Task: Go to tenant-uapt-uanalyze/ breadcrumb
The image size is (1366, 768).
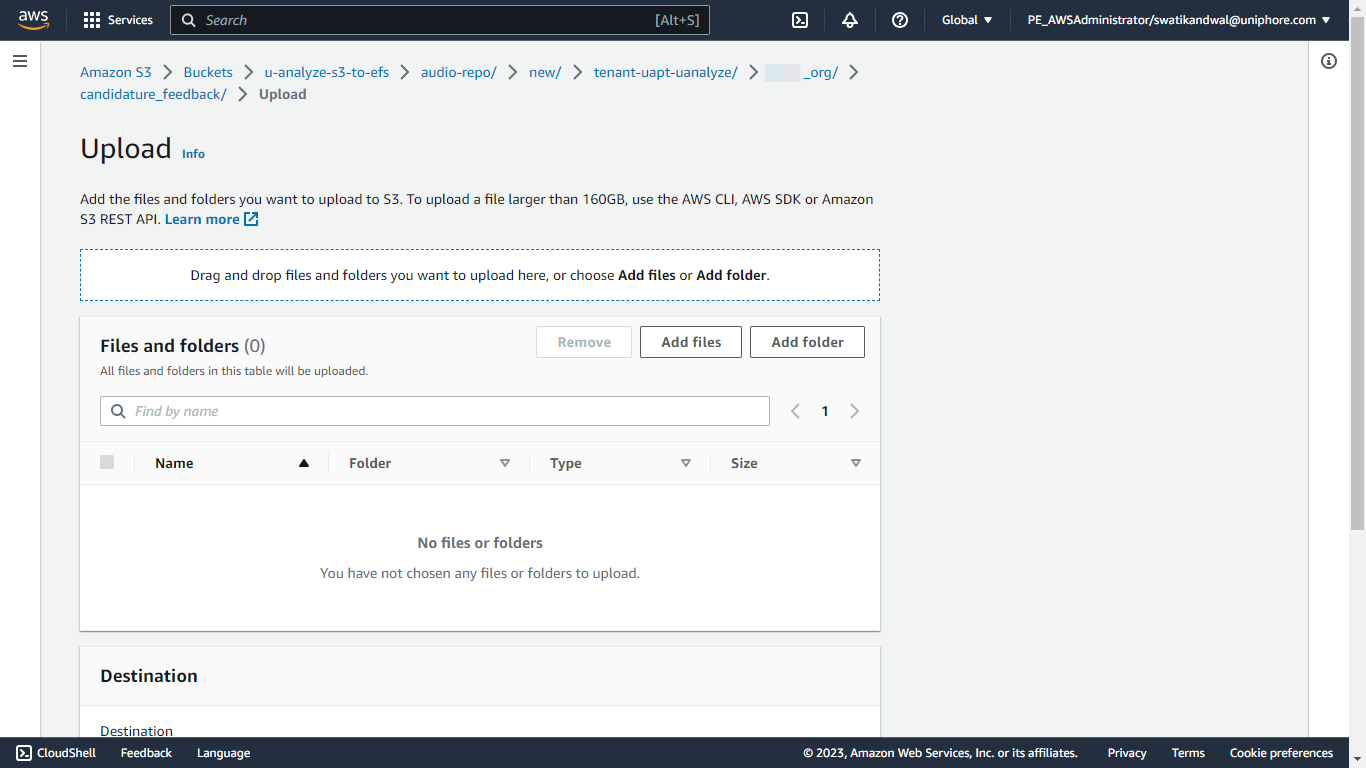Action: tap(666, 72)
